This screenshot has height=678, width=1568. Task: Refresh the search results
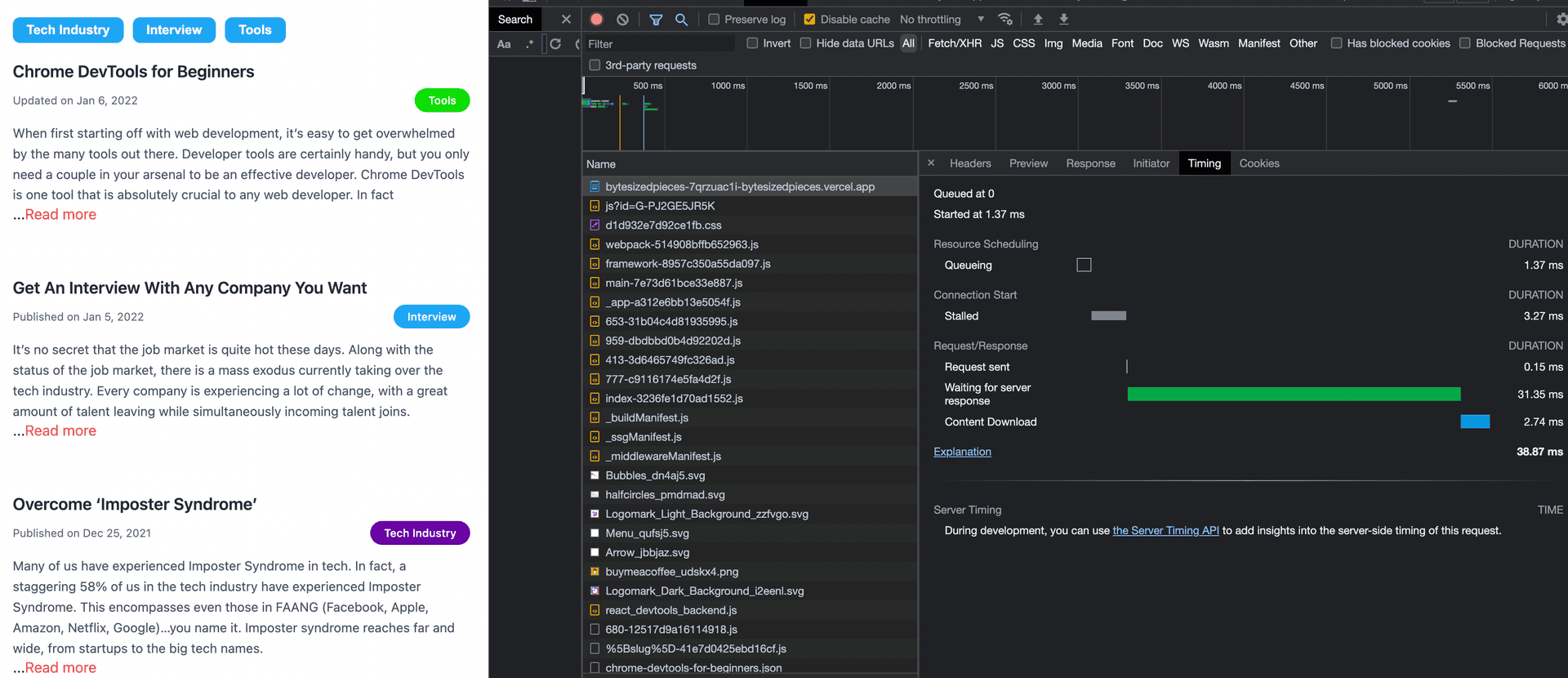click(x=555, y=44)
